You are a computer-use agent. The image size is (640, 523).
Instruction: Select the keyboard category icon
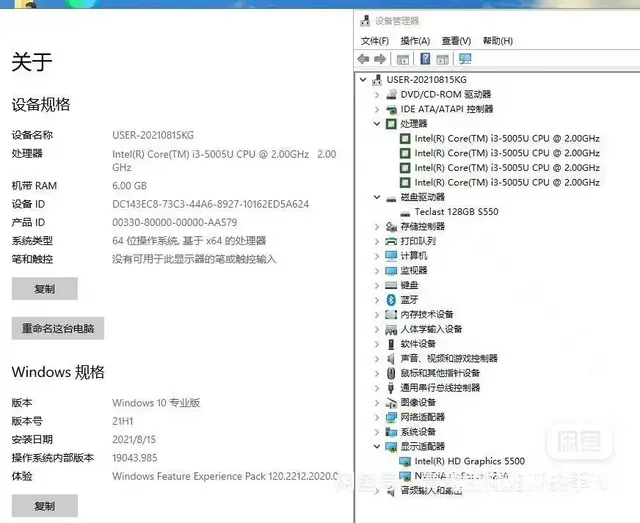[x=391, y=285]
